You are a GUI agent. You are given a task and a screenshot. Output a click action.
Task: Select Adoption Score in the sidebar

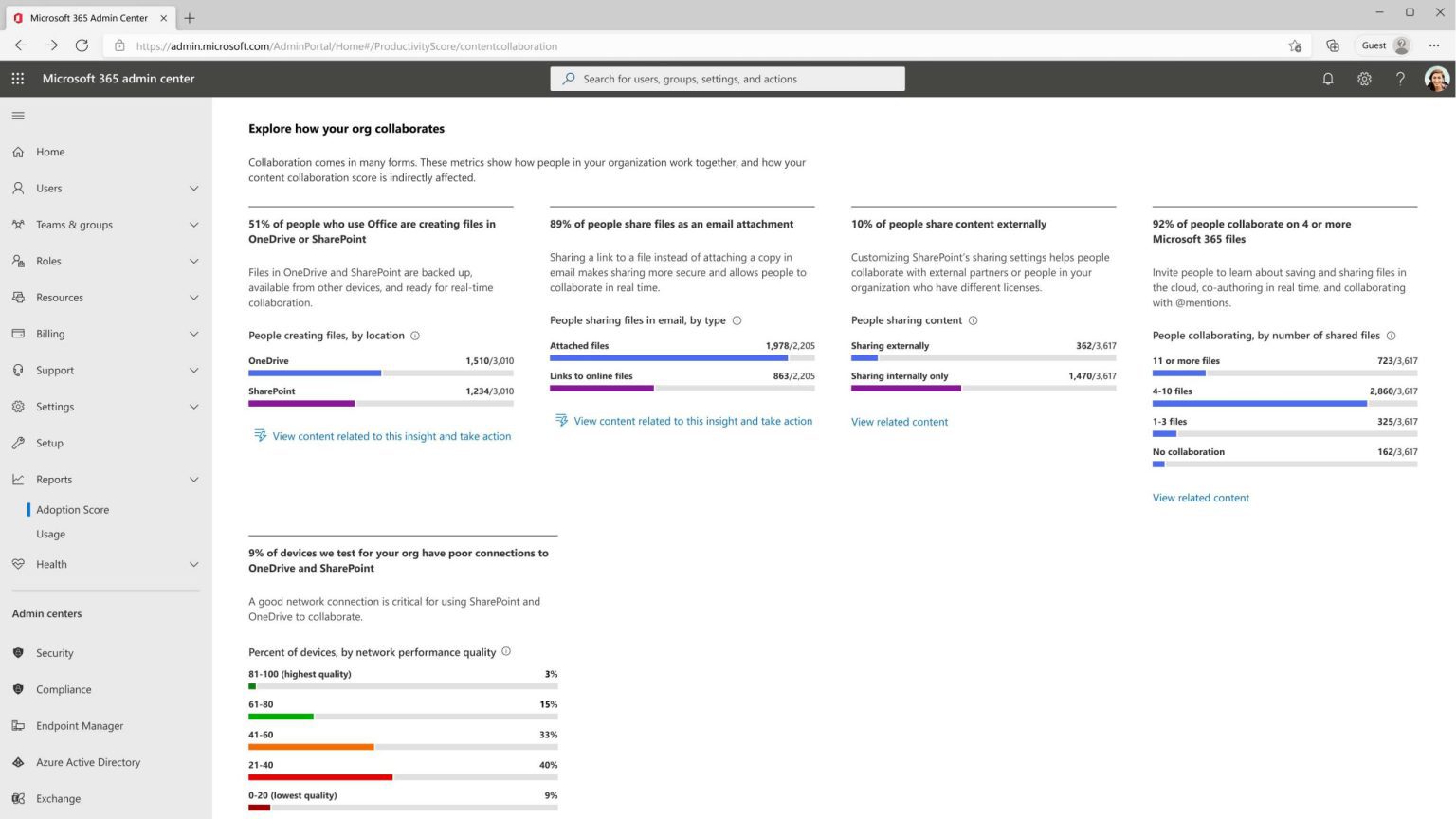pyautogui.click(x=72, y=509)
